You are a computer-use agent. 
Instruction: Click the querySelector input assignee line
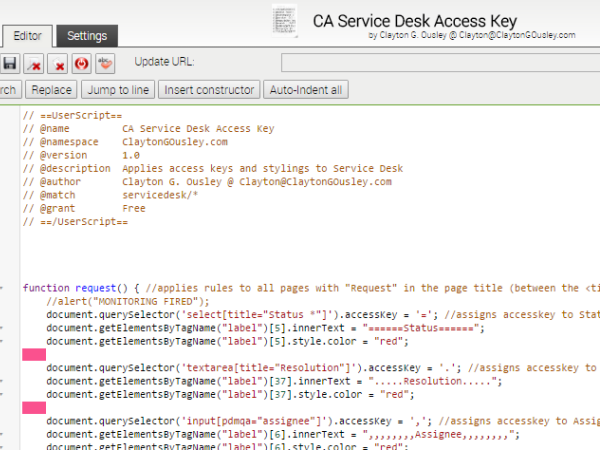323,421
